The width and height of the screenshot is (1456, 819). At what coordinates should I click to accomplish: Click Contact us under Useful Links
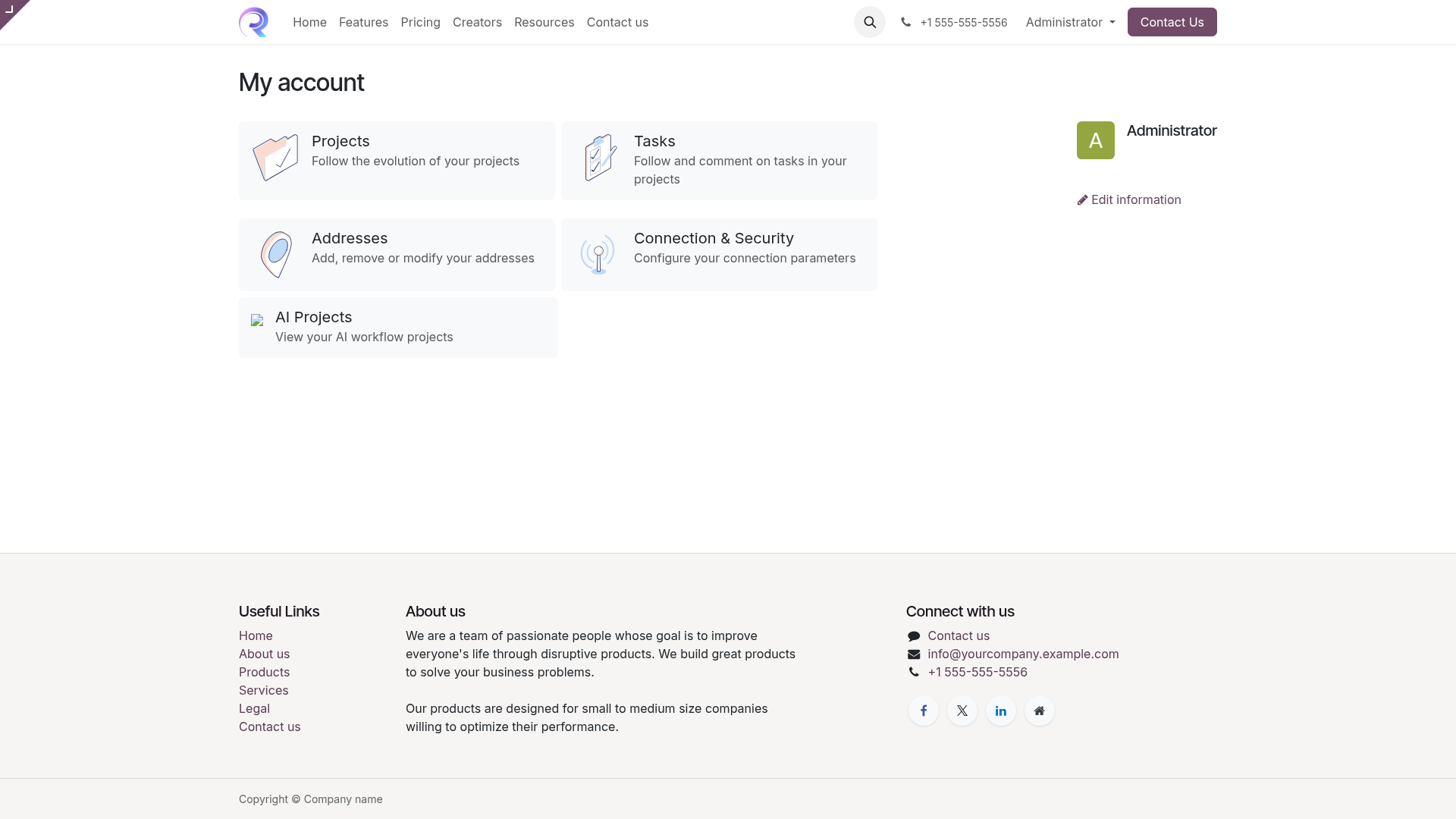click(269, 726)
